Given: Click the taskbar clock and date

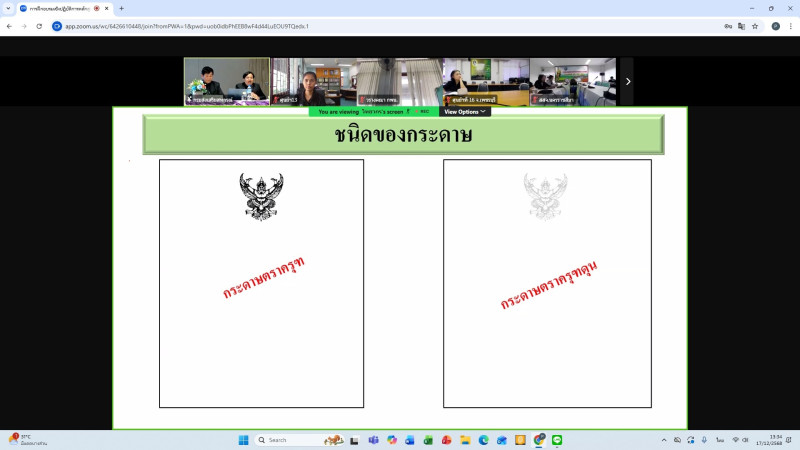Looking at the screenshot, I should (x=776, y=440).
